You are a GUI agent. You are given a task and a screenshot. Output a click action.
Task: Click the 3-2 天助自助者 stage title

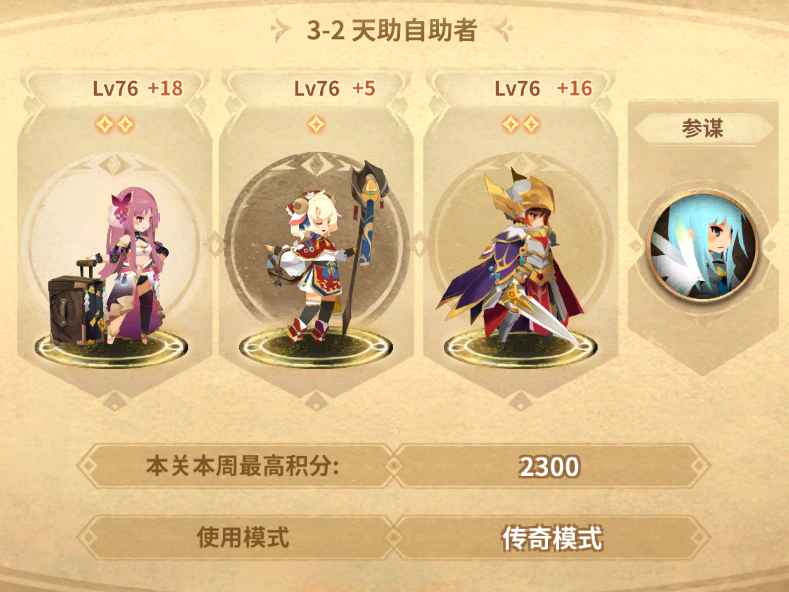392,30
